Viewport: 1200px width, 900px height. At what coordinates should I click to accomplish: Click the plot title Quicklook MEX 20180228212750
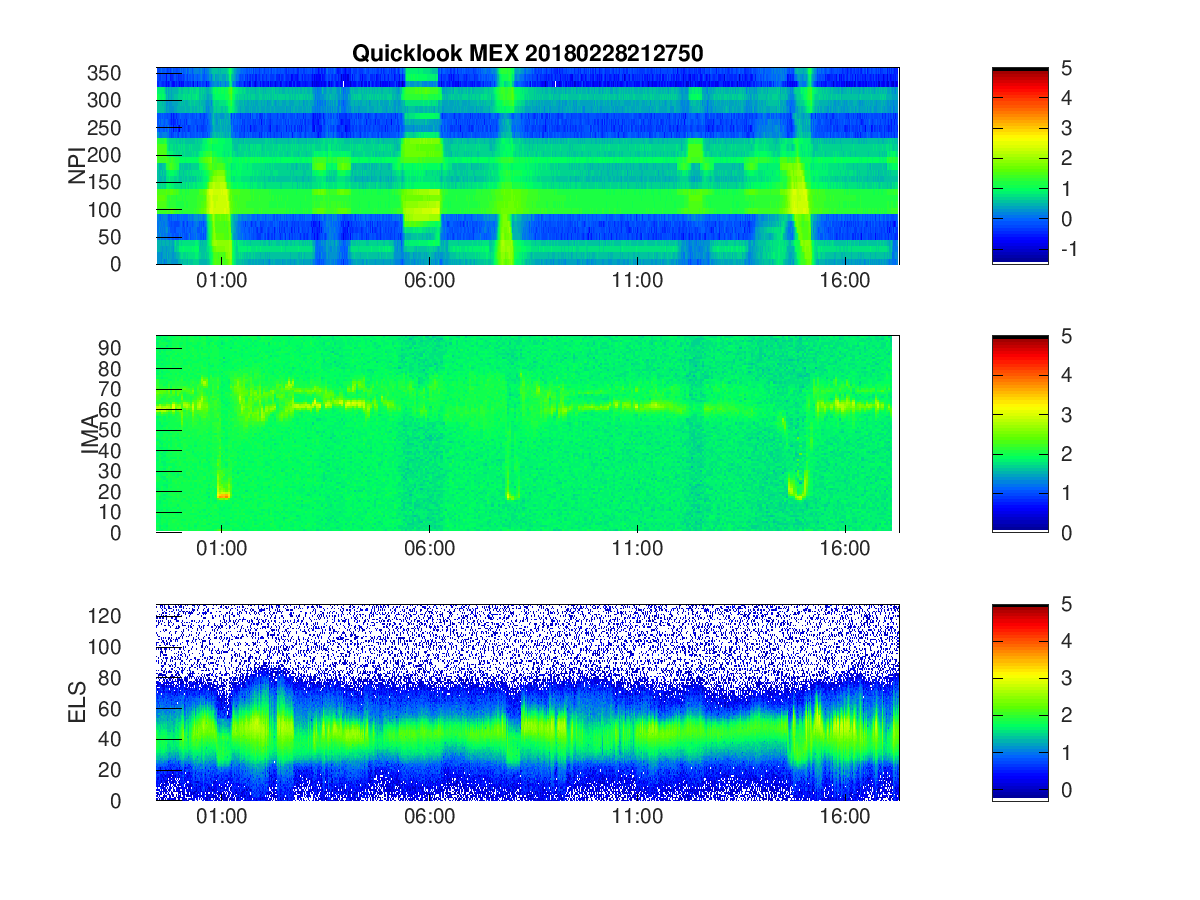(527, 53)
